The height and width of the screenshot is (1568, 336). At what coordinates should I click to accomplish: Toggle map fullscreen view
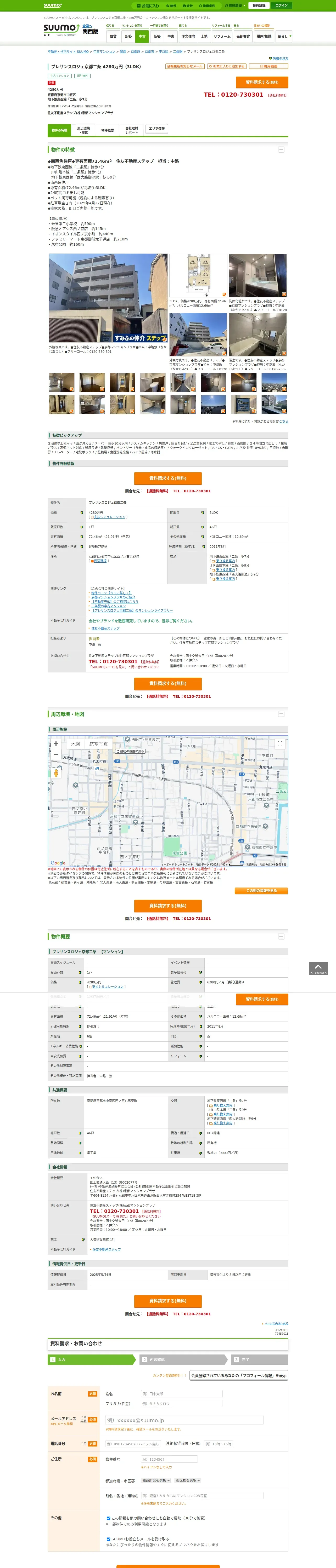[280, 744]
